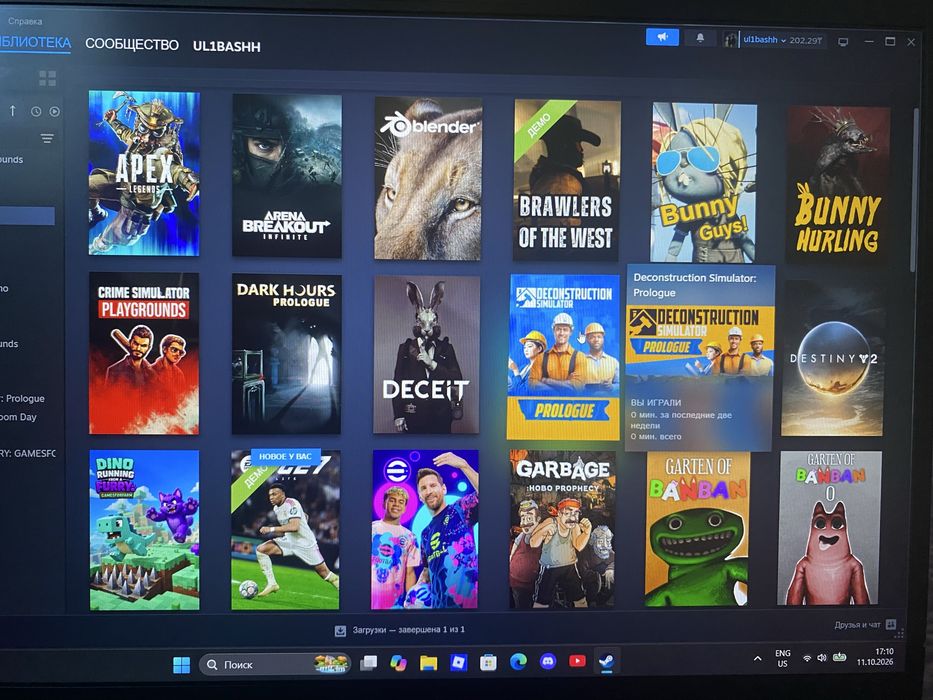Toggle the recent activity clock filter
This screenshot has height=700, width=933.
[x=36, y=111]
